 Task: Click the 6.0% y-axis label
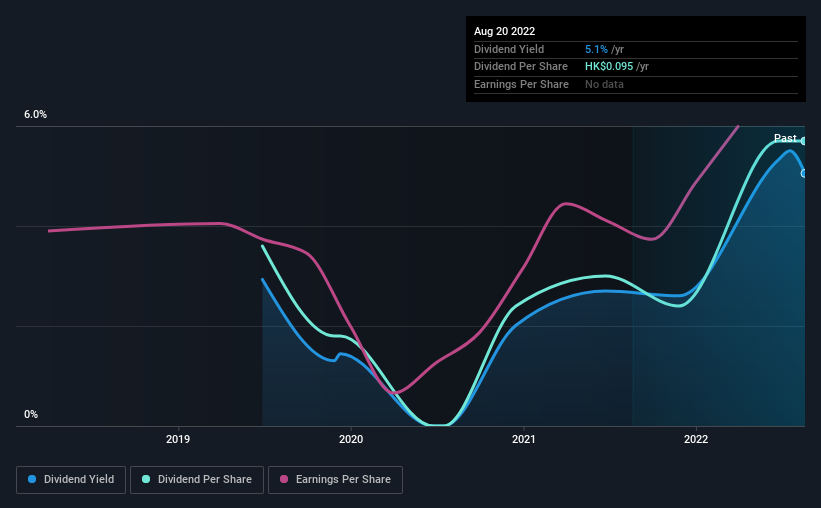[35, 115]
